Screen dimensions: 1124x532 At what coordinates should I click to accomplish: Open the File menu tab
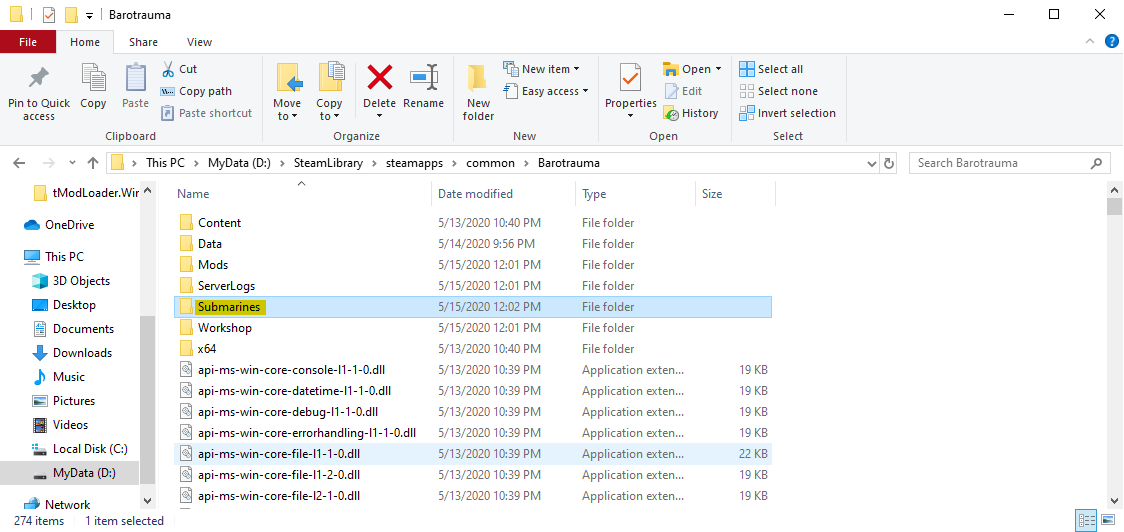point(28,42)
